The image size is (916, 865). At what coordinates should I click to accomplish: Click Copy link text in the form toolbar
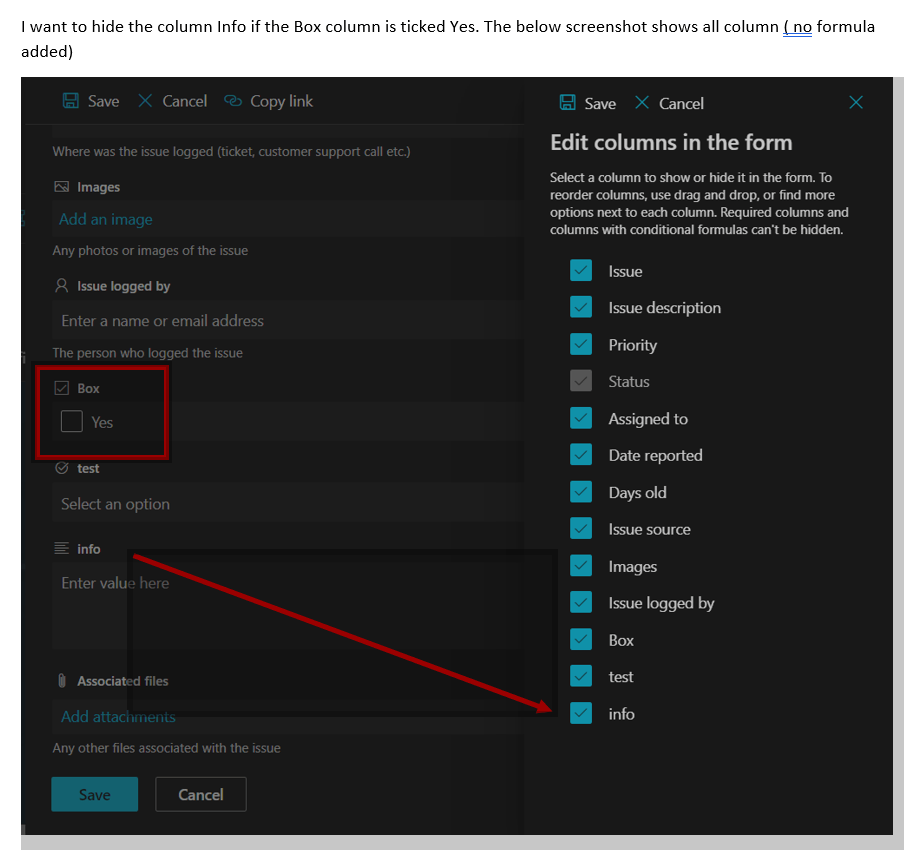click(282, 101)
